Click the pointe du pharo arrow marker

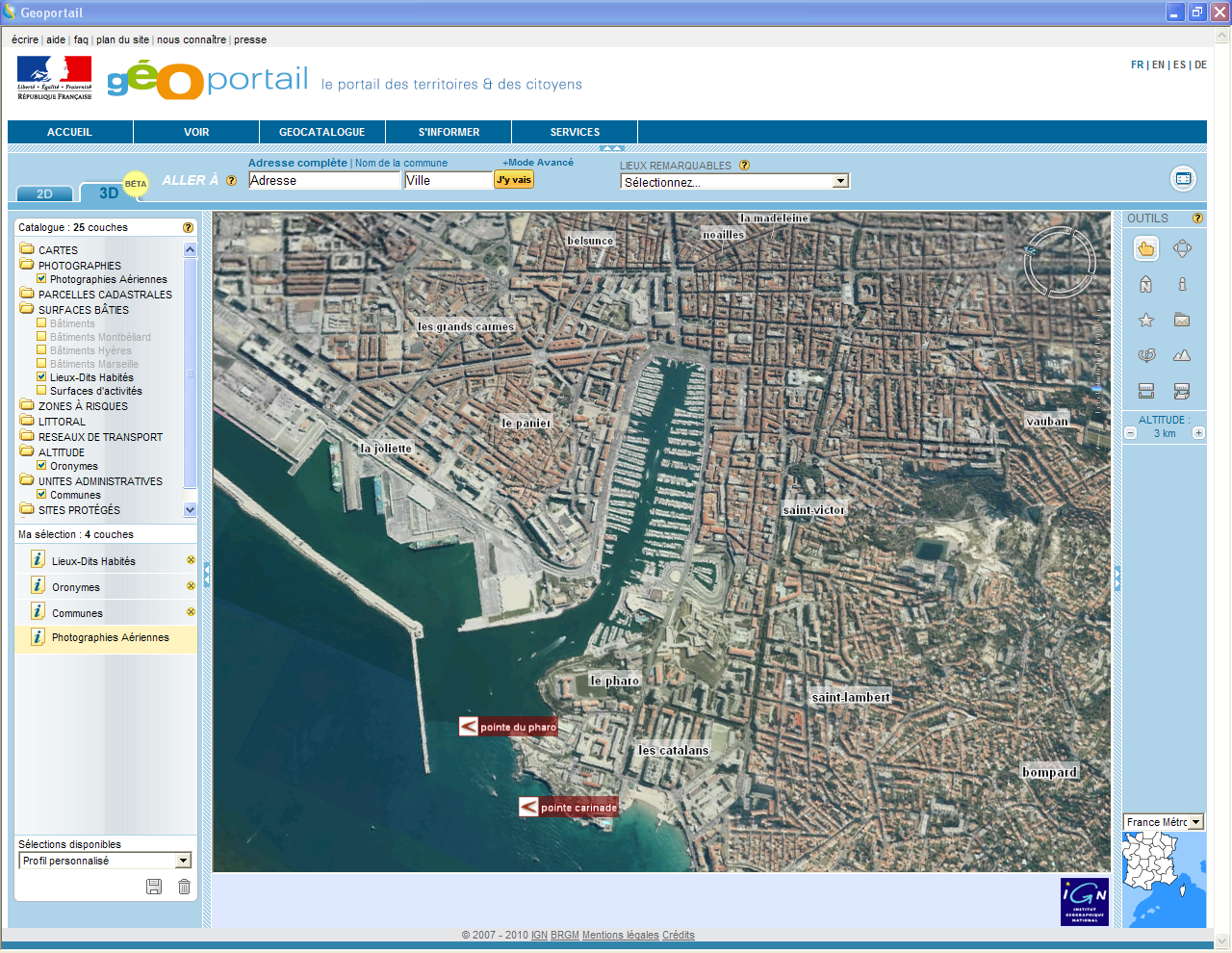(x=468, y=727)
